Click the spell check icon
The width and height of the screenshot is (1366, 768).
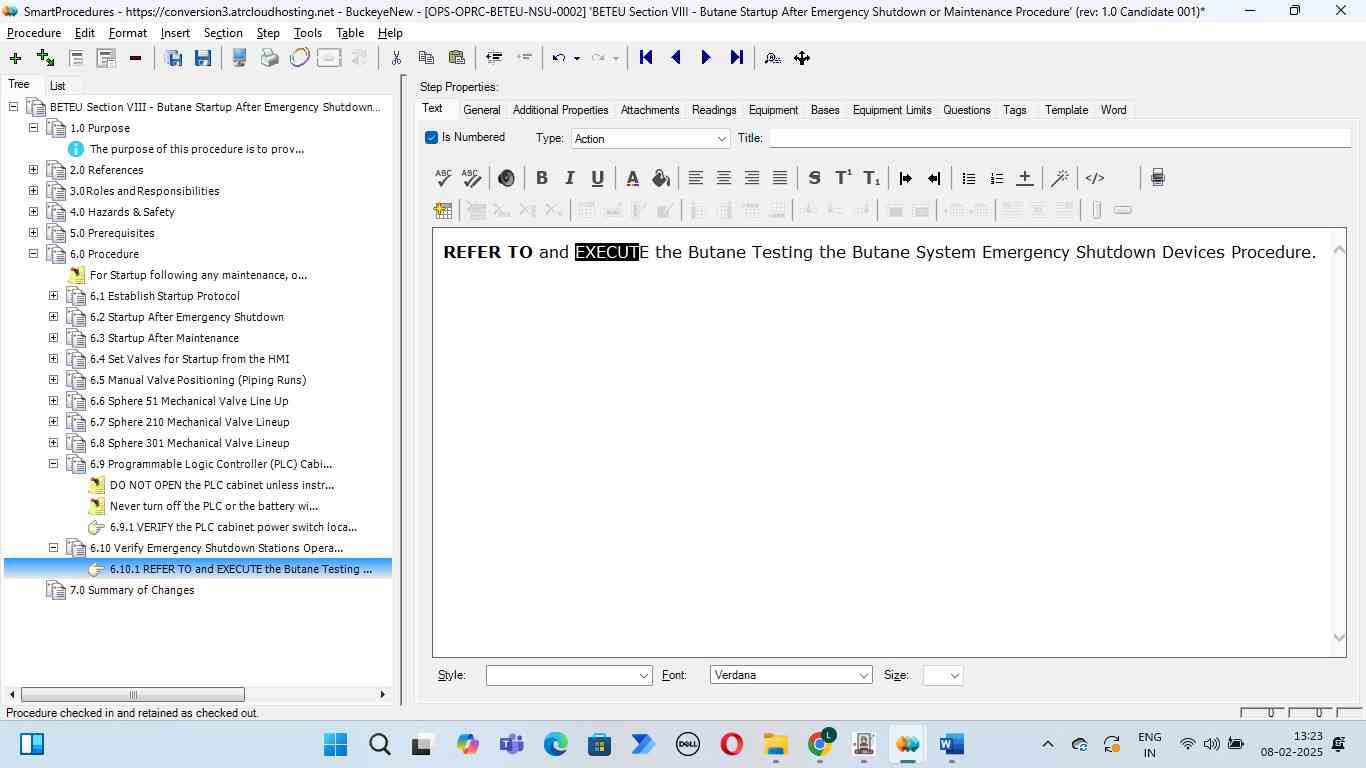[x=443, y=178]
